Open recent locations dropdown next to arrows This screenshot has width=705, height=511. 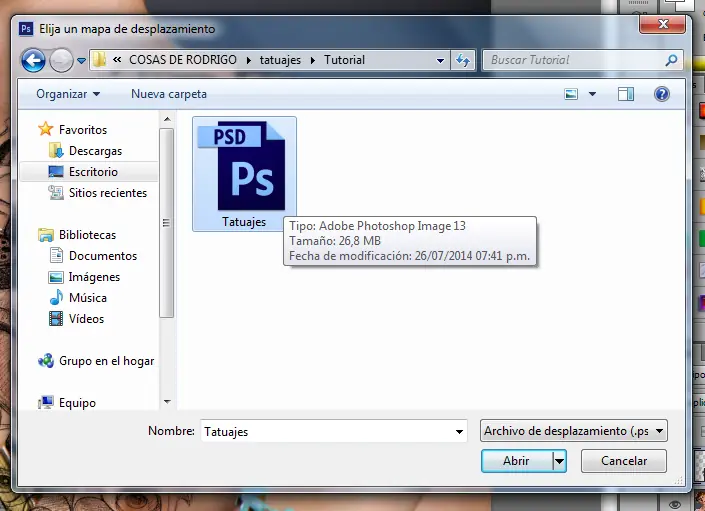81,60
